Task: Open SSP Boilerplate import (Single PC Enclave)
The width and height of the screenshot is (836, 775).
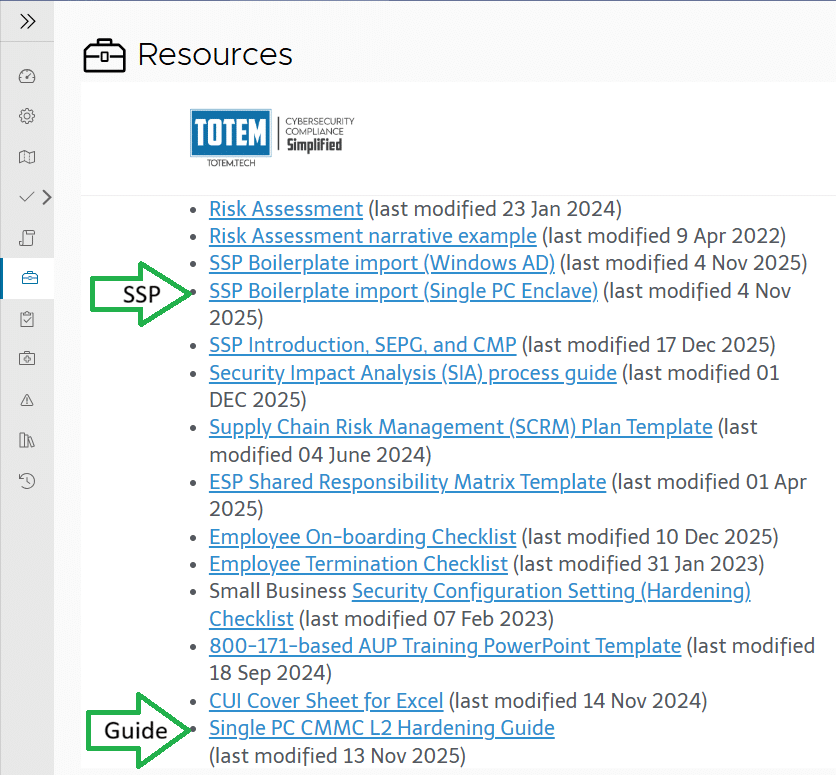Action: (x=403, y=291)
